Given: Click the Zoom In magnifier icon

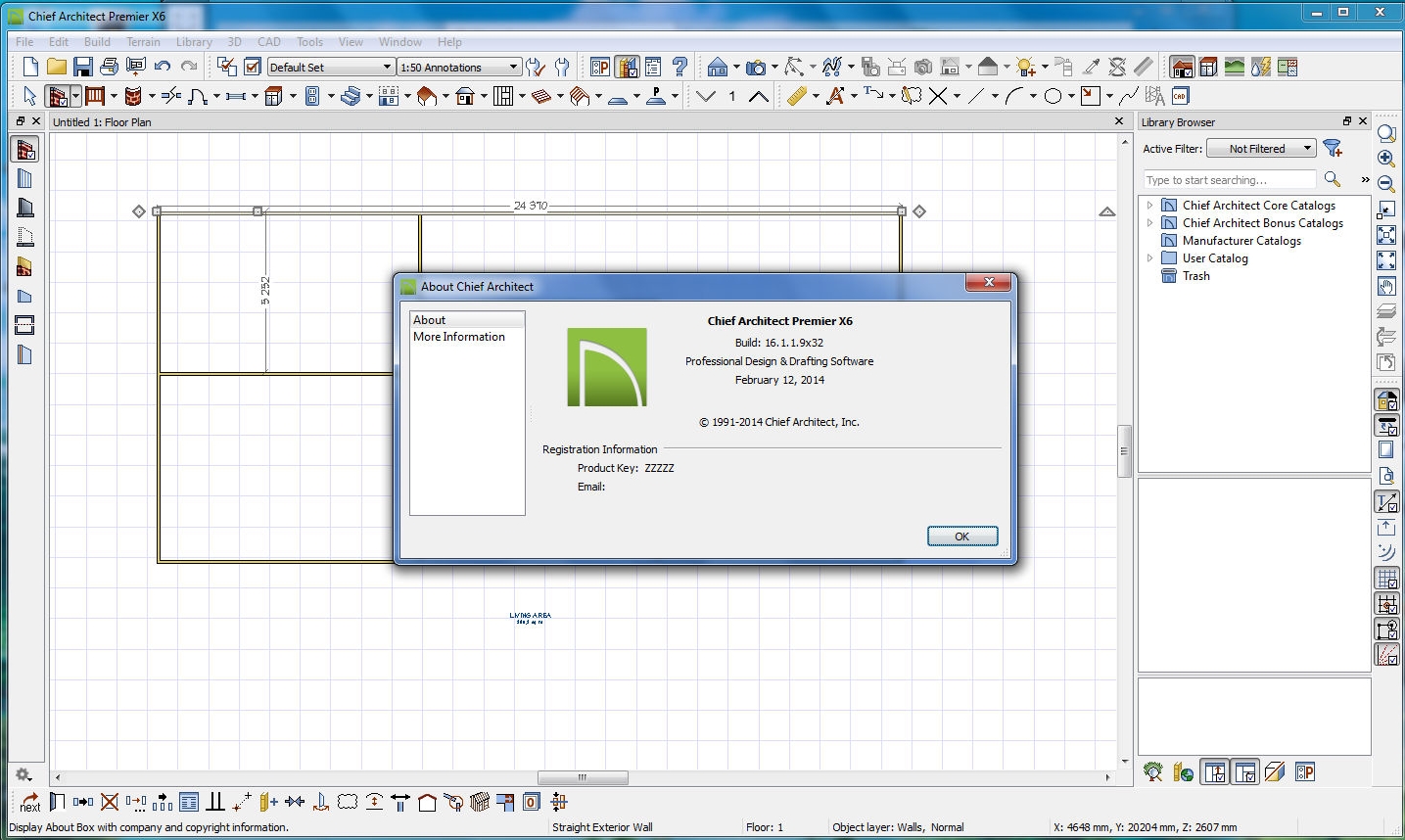Looking at the screenshot, I should tap(1385, 158).
